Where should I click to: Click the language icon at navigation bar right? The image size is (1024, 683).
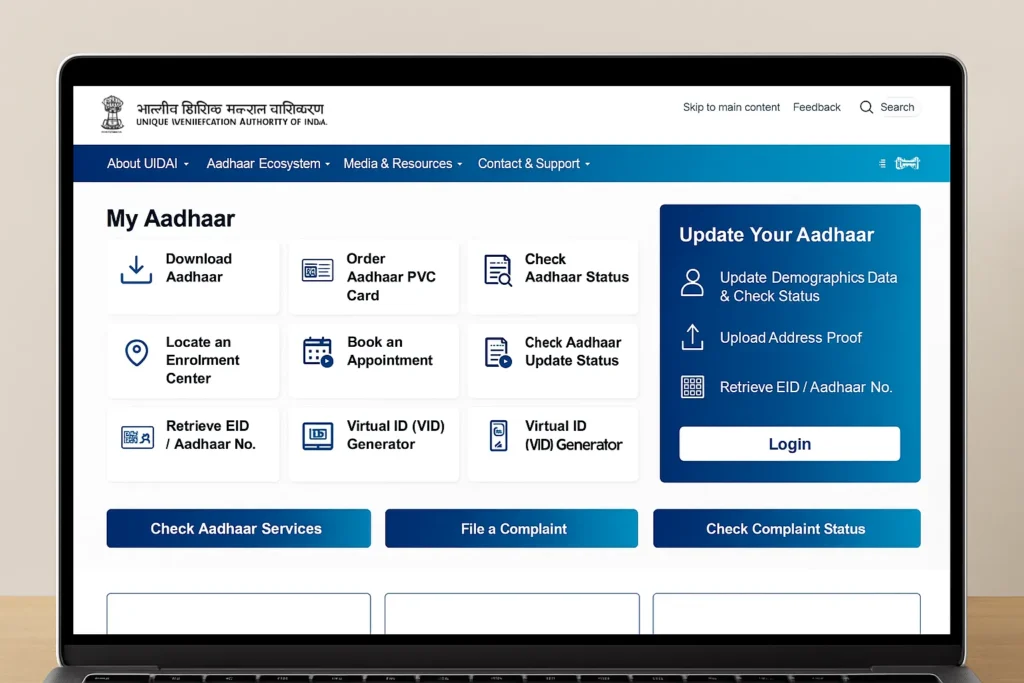pos(907,163)
